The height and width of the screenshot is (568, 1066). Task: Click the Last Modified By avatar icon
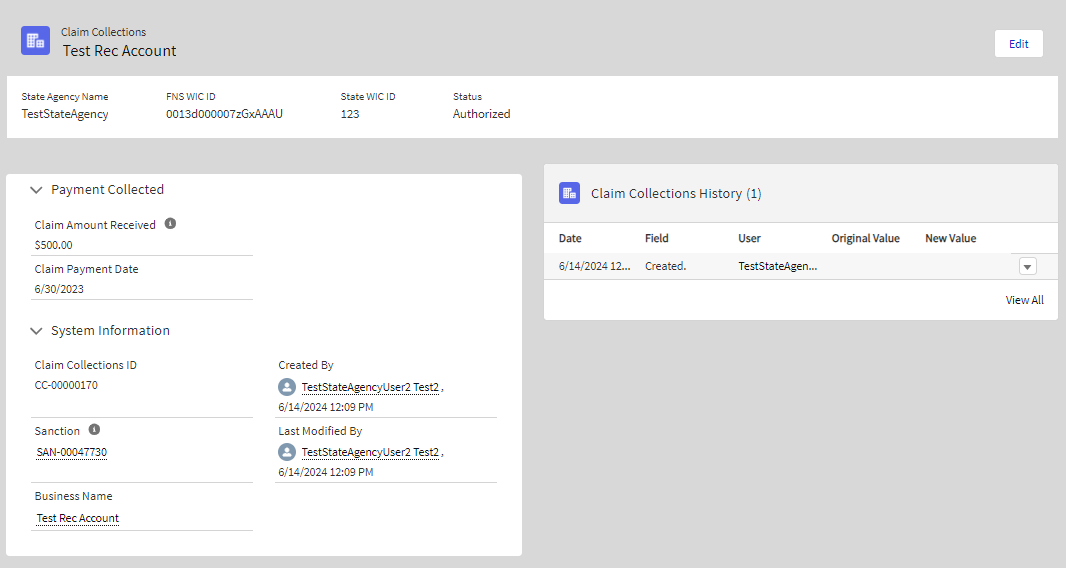tap(287, 452)
